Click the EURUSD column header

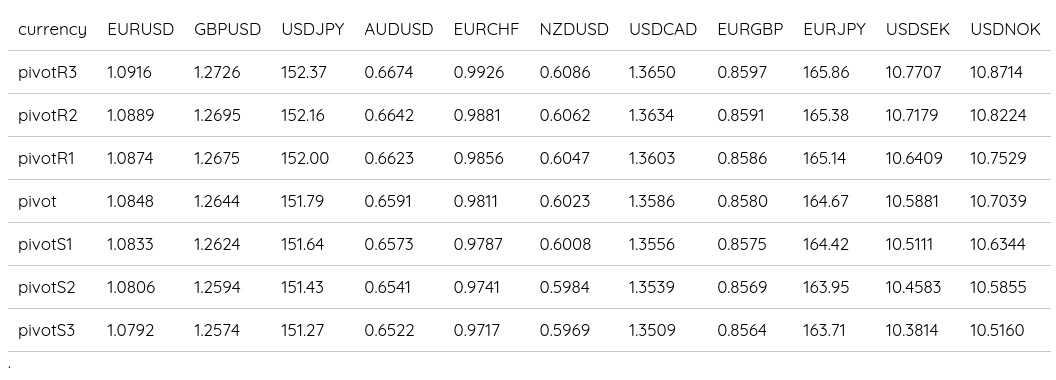(141, 30)
